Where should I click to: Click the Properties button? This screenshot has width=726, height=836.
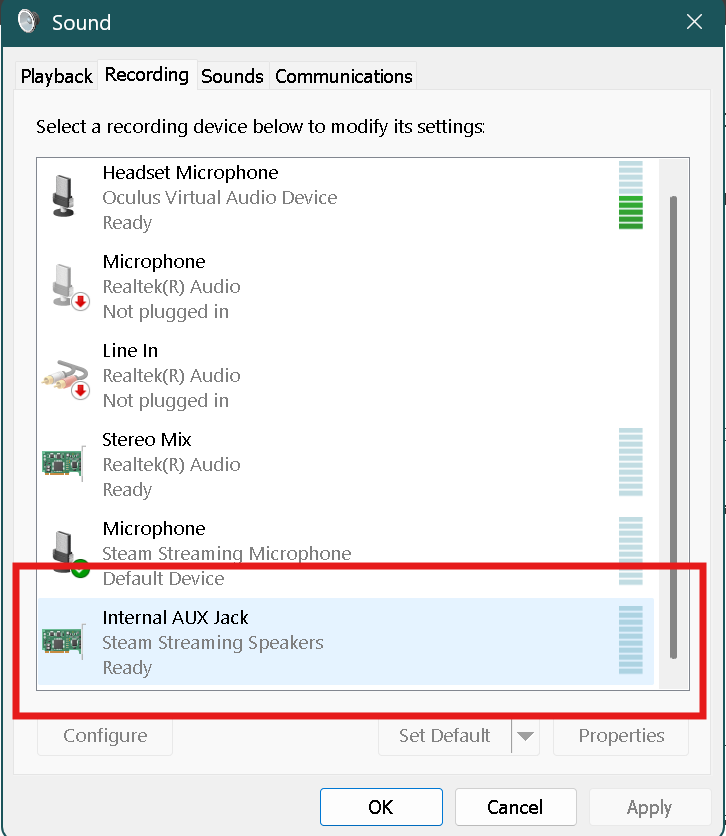[x=621, y=737]
